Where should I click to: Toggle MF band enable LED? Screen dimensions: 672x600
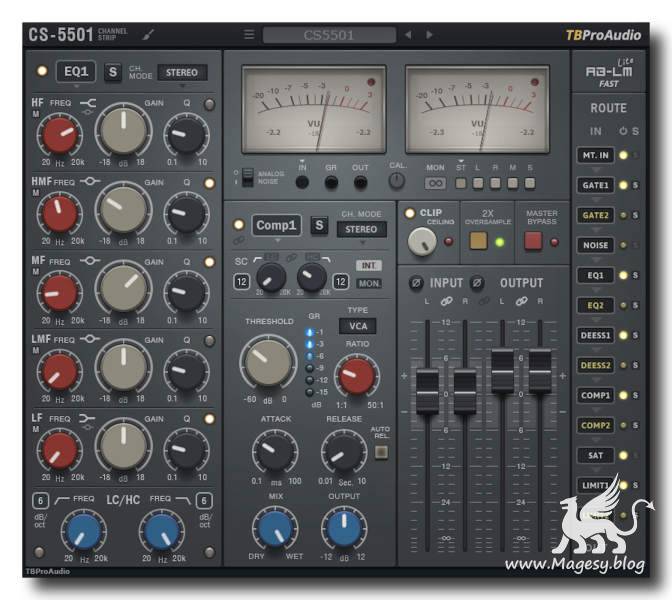209,262
